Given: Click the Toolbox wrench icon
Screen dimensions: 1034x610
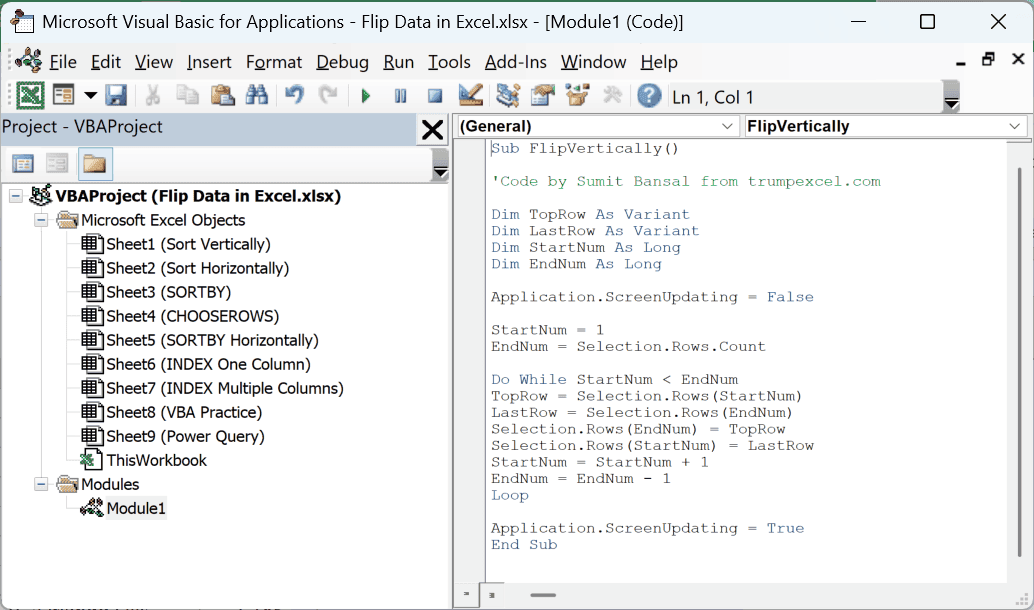Looking at the screenshot, I should tap(612, 96).
